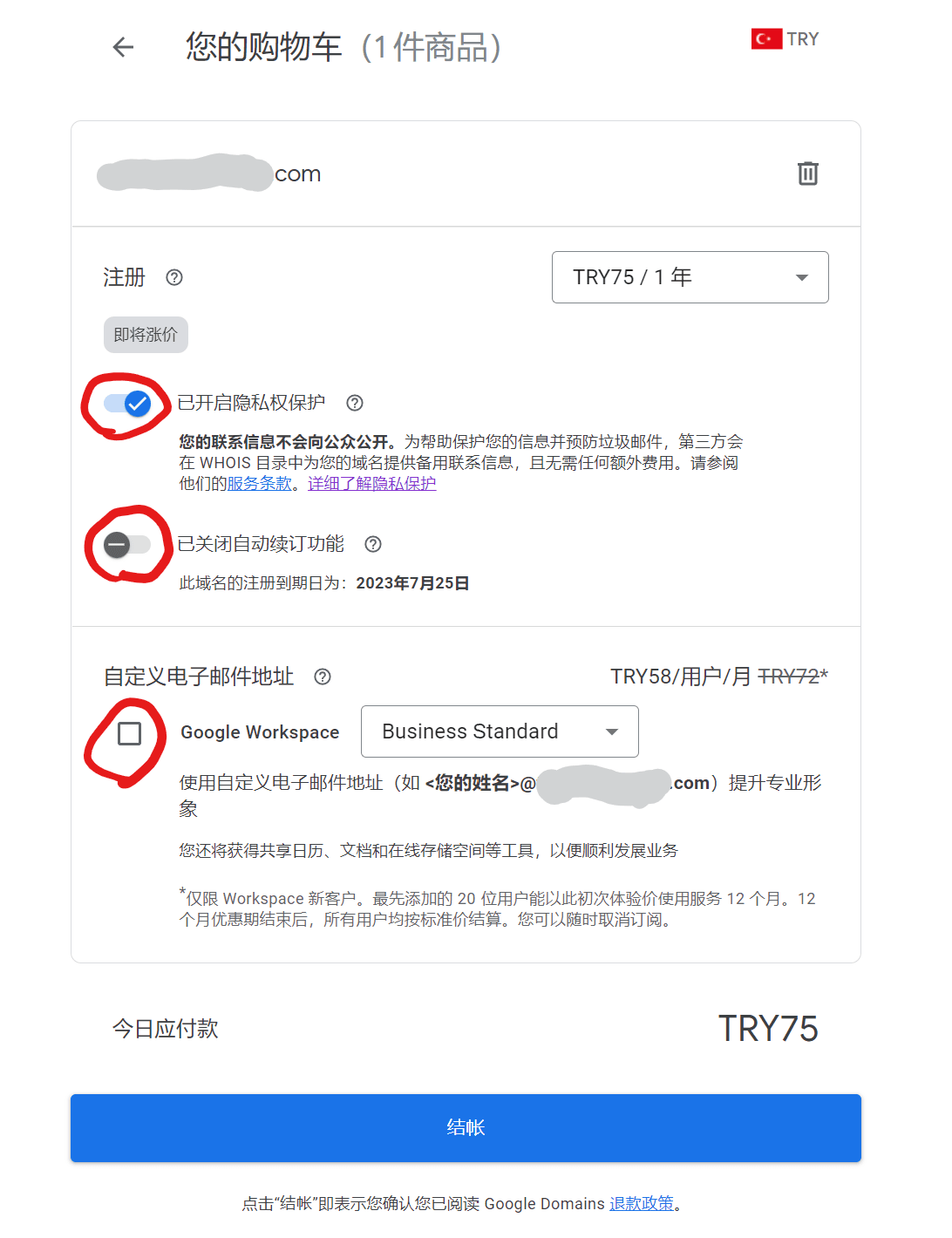Click the 结帐 checkout button
The height and width of the screenshot is (1238, 952).
[466, 1128]
